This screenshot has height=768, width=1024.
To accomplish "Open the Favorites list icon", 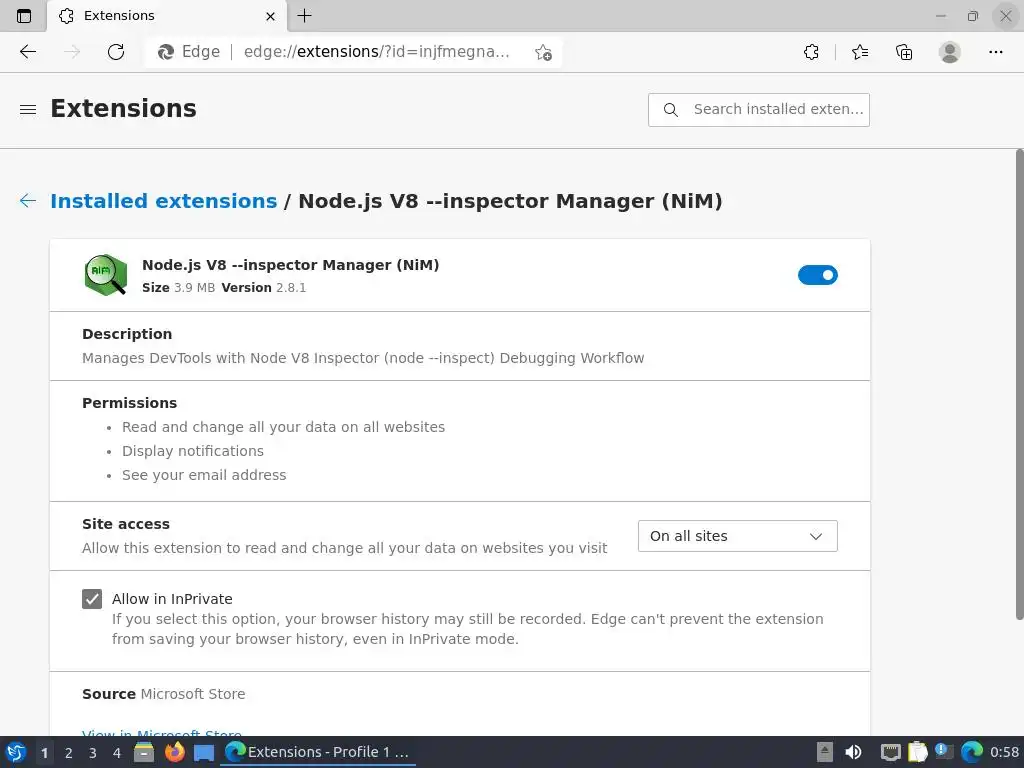I will click(x=860, y=52).
